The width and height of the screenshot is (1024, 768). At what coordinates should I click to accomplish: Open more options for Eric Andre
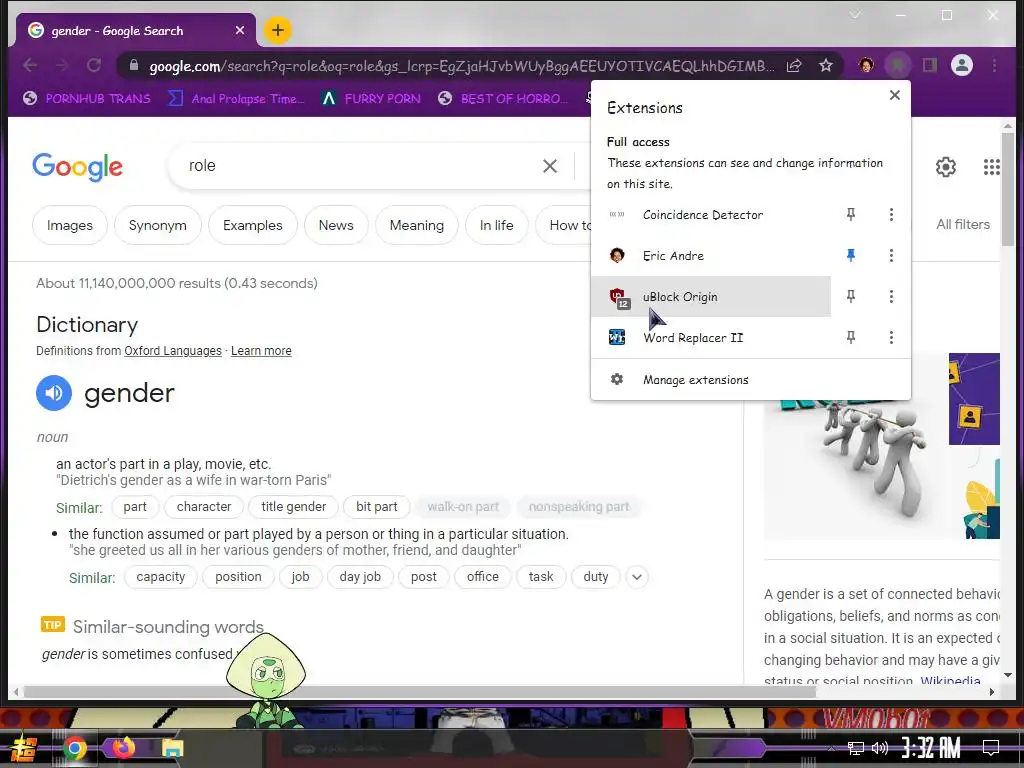coord(891,255)
